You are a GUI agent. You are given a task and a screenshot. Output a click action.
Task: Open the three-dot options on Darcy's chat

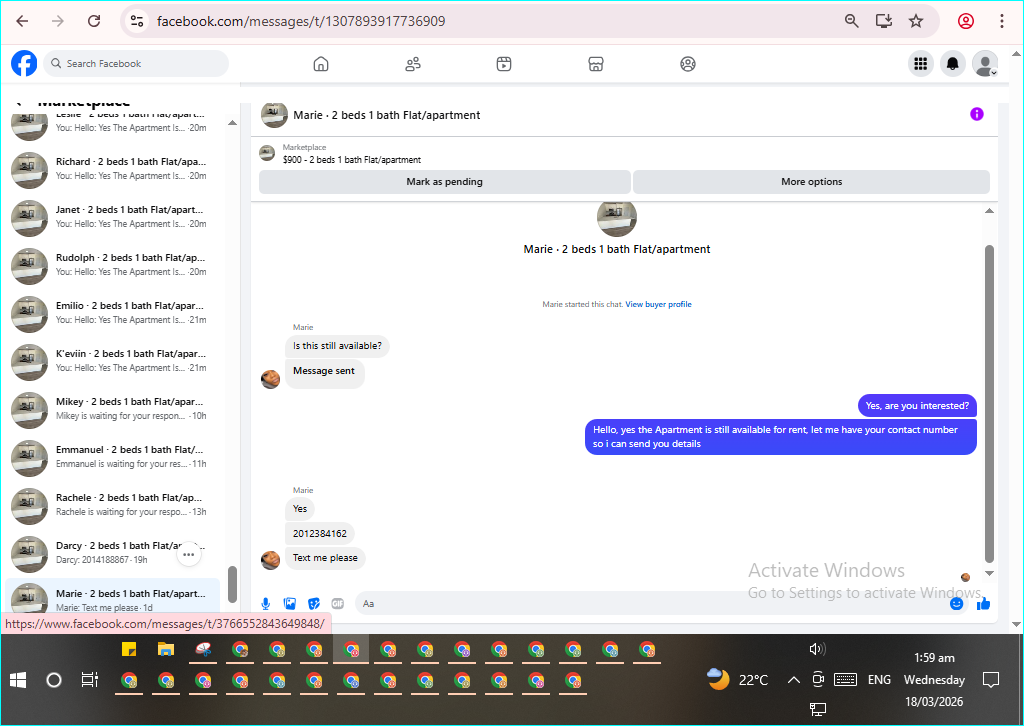[x=189, y=554]
